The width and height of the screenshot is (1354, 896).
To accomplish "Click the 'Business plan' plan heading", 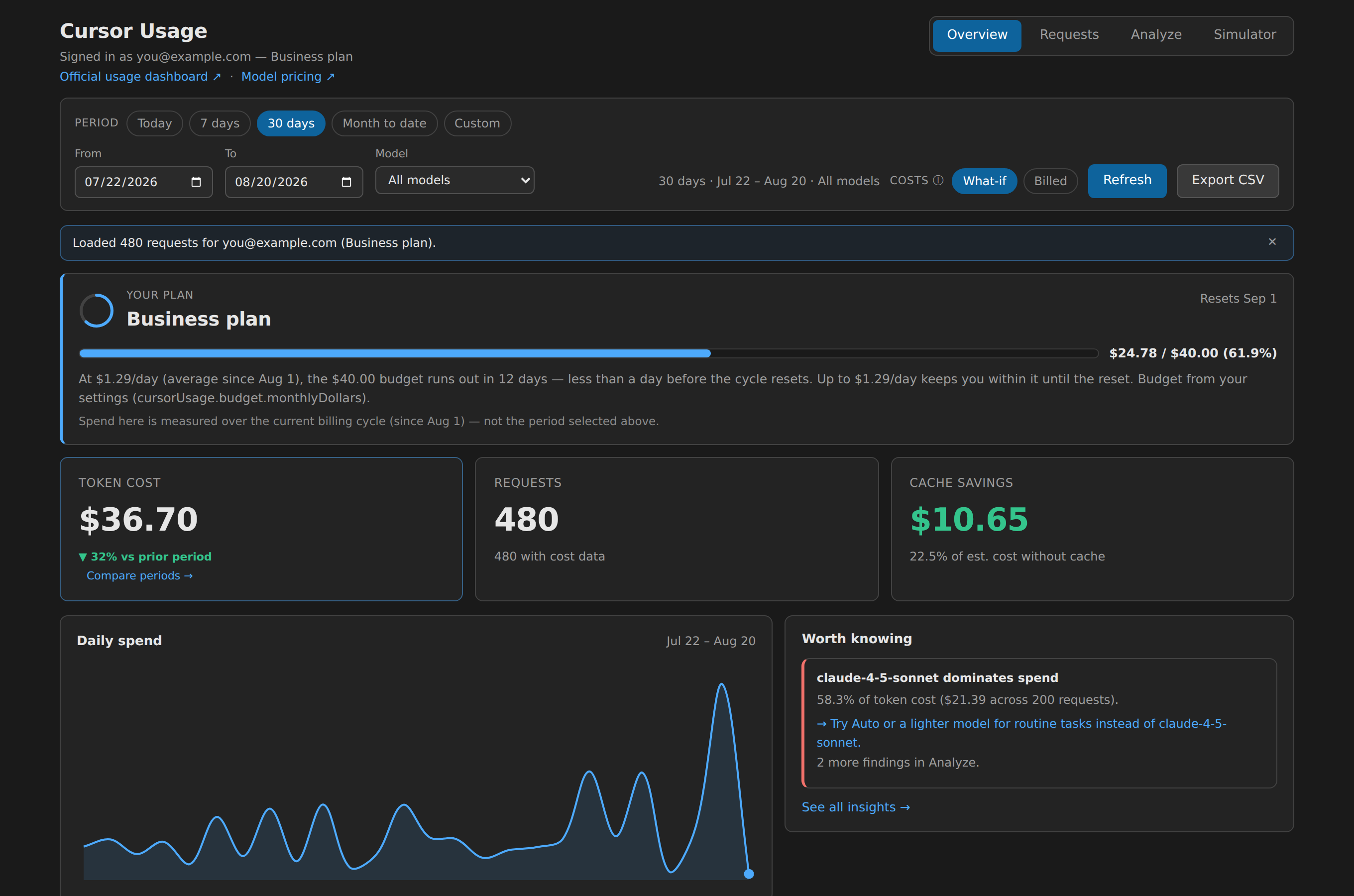I will pos(199,319).
